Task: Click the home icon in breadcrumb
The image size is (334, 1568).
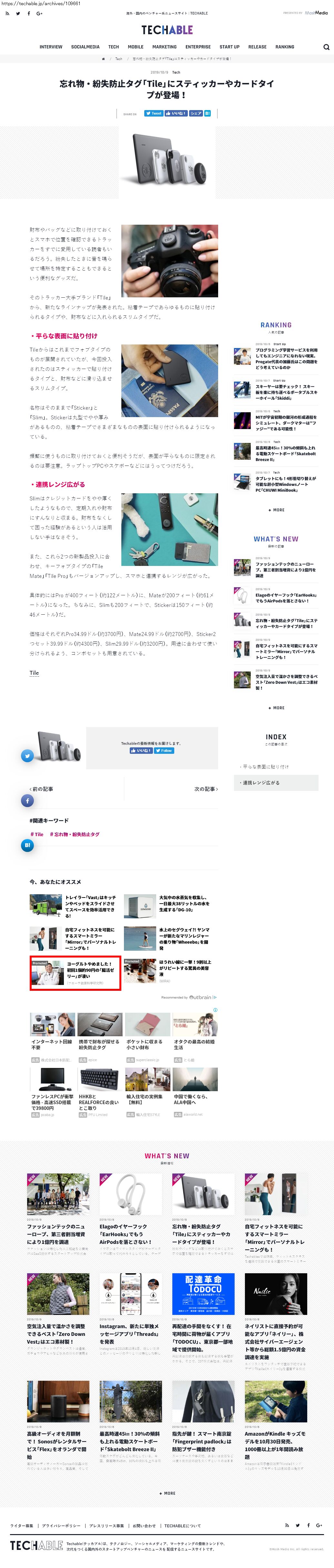Action: point(103,59)
